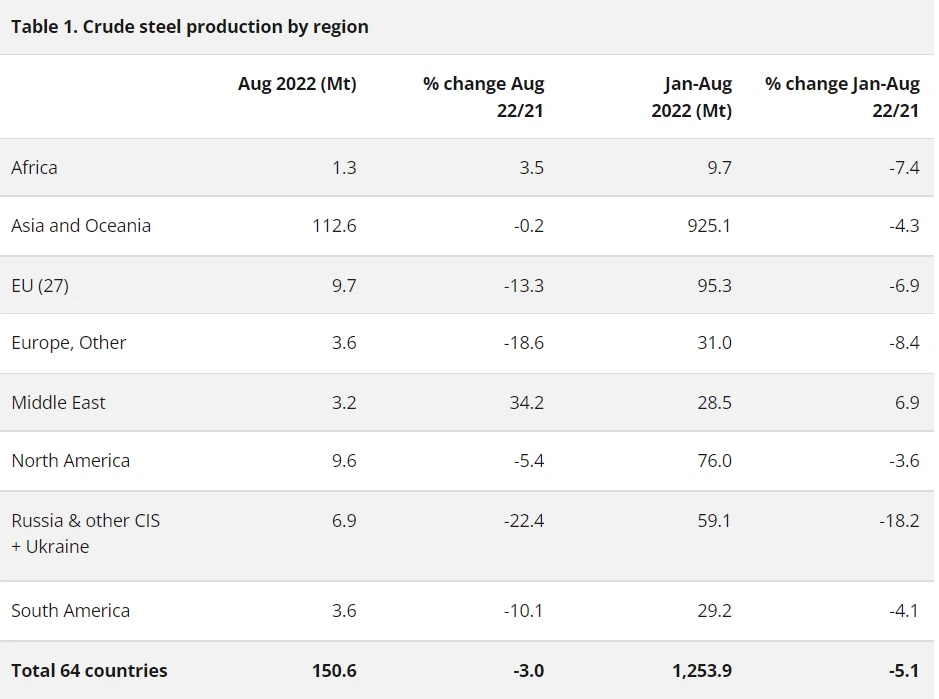939x699 pixels.
Task: Click Africa's Aug 2022 value 1.3
Action: tap(344, 168)
